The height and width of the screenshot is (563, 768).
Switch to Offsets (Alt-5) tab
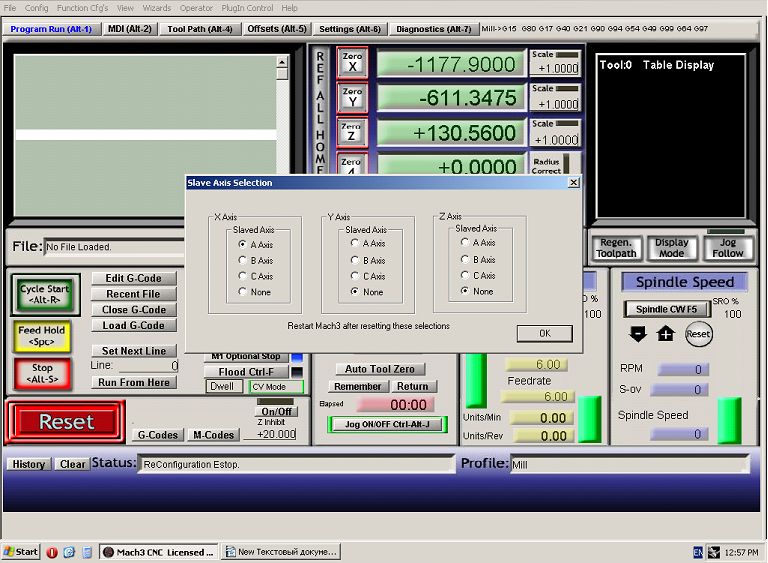point(277,29)
